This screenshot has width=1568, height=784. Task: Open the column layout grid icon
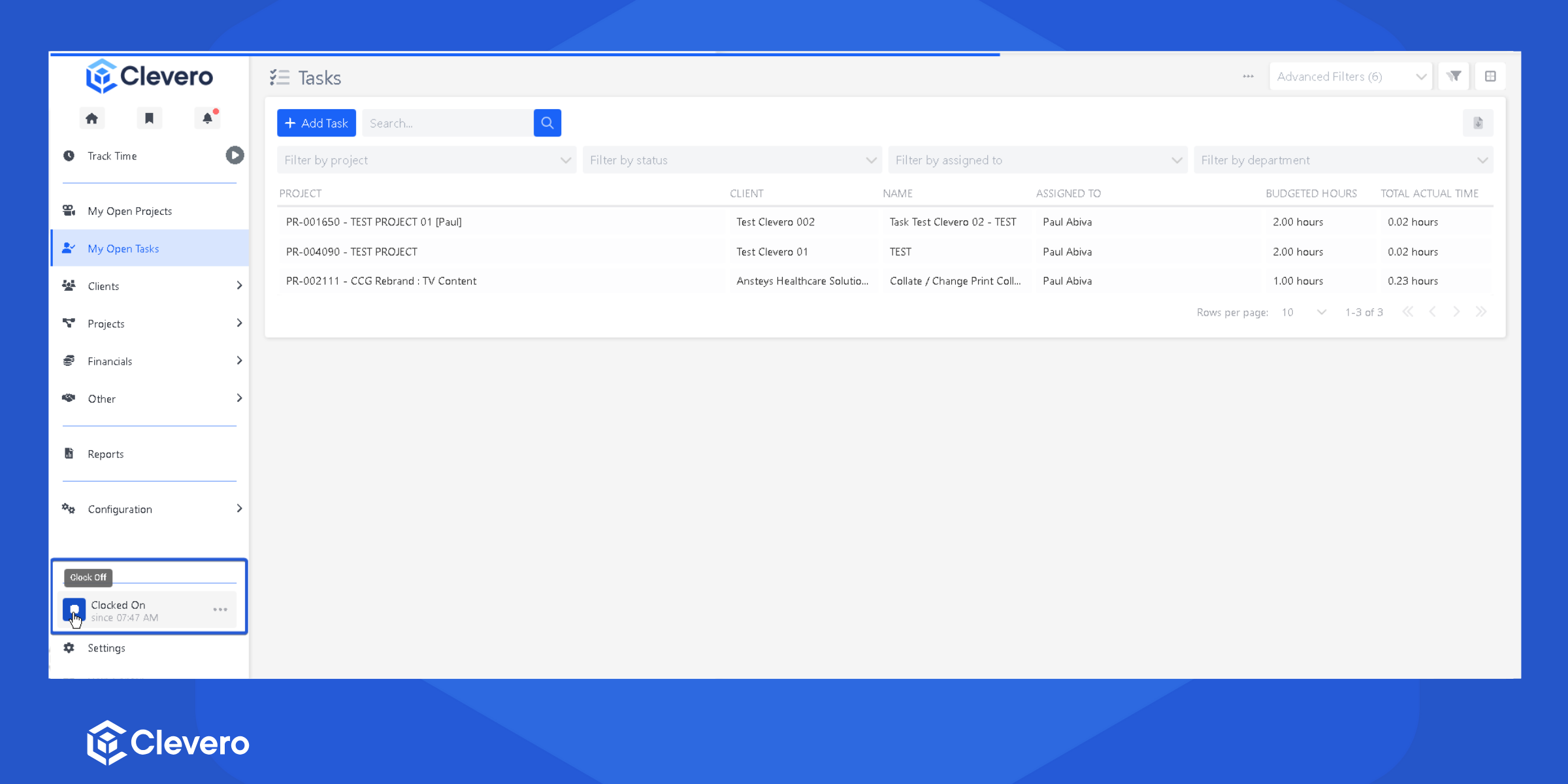1490,76
